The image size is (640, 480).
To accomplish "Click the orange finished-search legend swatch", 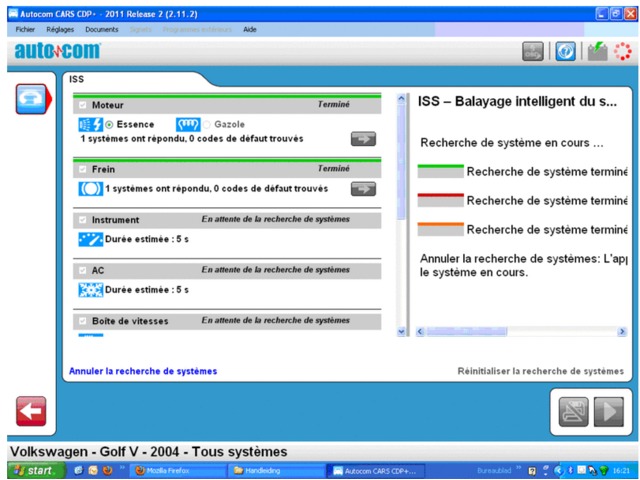I will 440,229.
